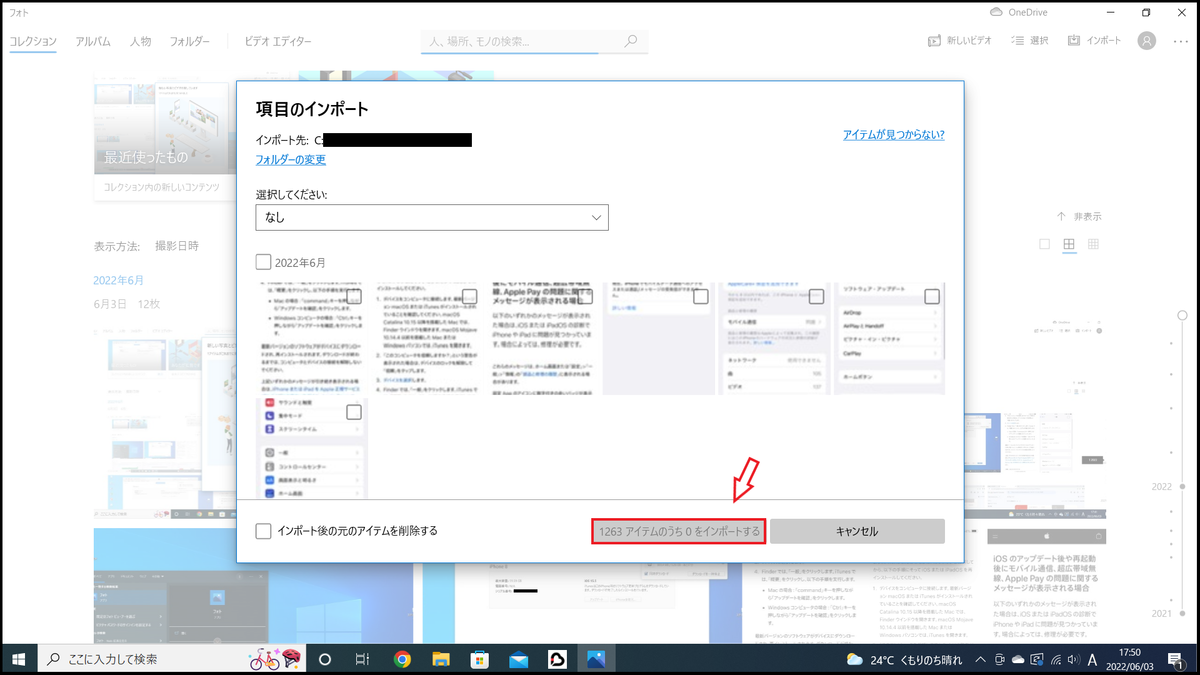This screenshot has width=1200, height=675.
Task: Click the インポート toolbar button at top right
Action: [1095, 41]
